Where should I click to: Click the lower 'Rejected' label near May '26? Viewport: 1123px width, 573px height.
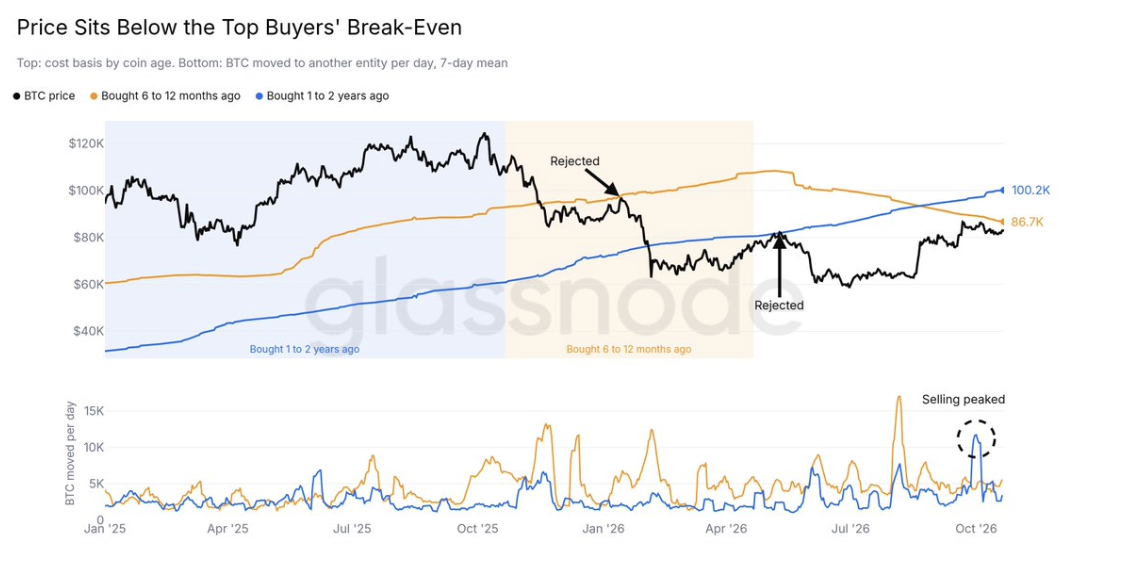(x=779, y=305)
